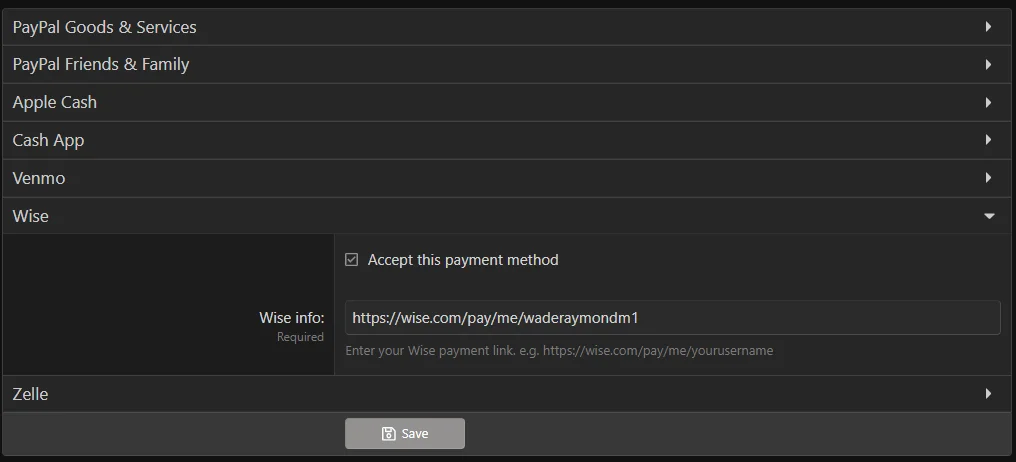This screenshot has width=1016, height=462.
Task: Expand the Venmo section arrow
Action: [x=989, y=178]
